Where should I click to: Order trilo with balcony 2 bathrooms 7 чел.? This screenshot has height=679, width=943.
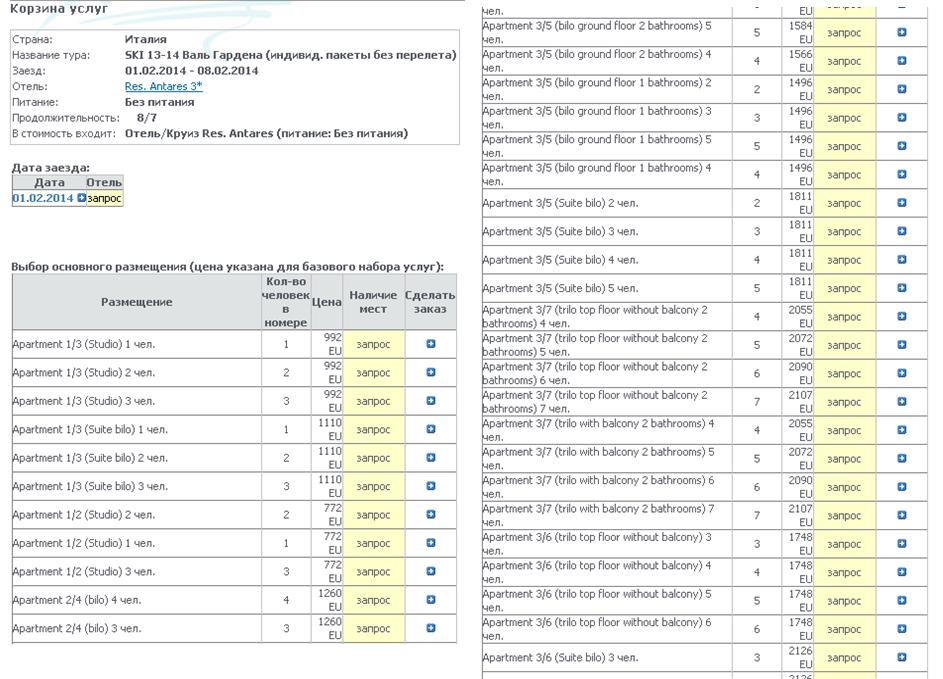click(902, 515)
